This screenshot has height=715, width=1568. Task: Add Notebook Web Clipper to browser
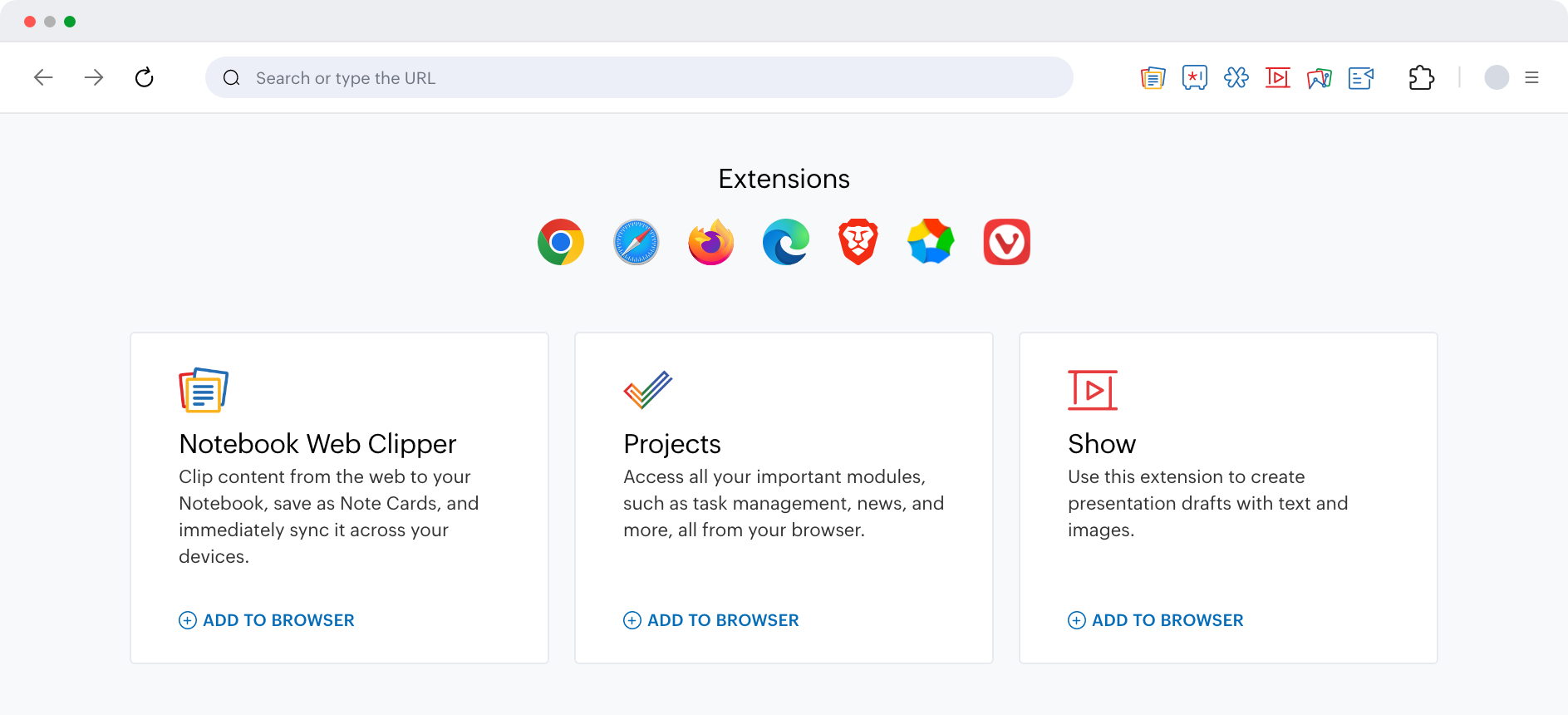tap(267, 620)
